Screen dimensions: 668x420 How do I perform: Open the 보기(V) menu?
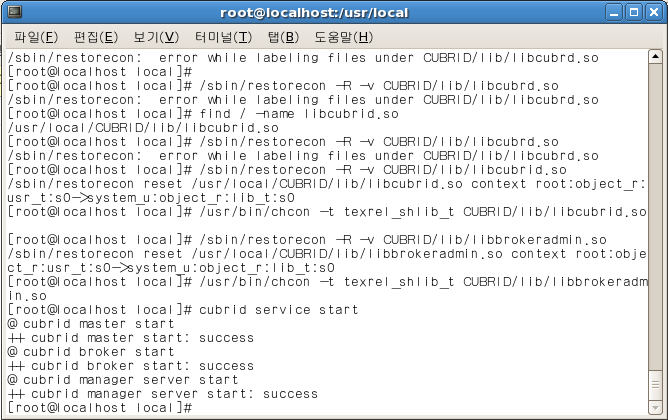pyautogui.click(x=156, y=37)
